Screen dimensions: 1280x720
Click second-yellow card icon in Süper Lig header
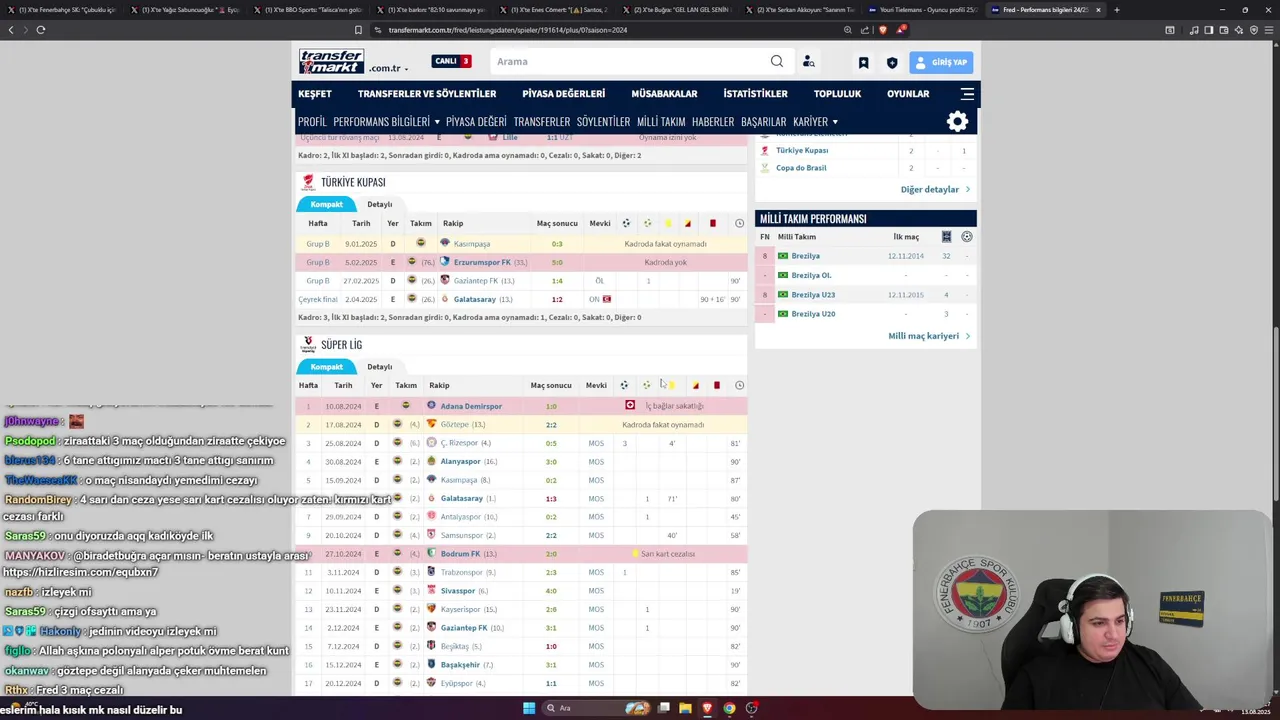click(695, 385)
